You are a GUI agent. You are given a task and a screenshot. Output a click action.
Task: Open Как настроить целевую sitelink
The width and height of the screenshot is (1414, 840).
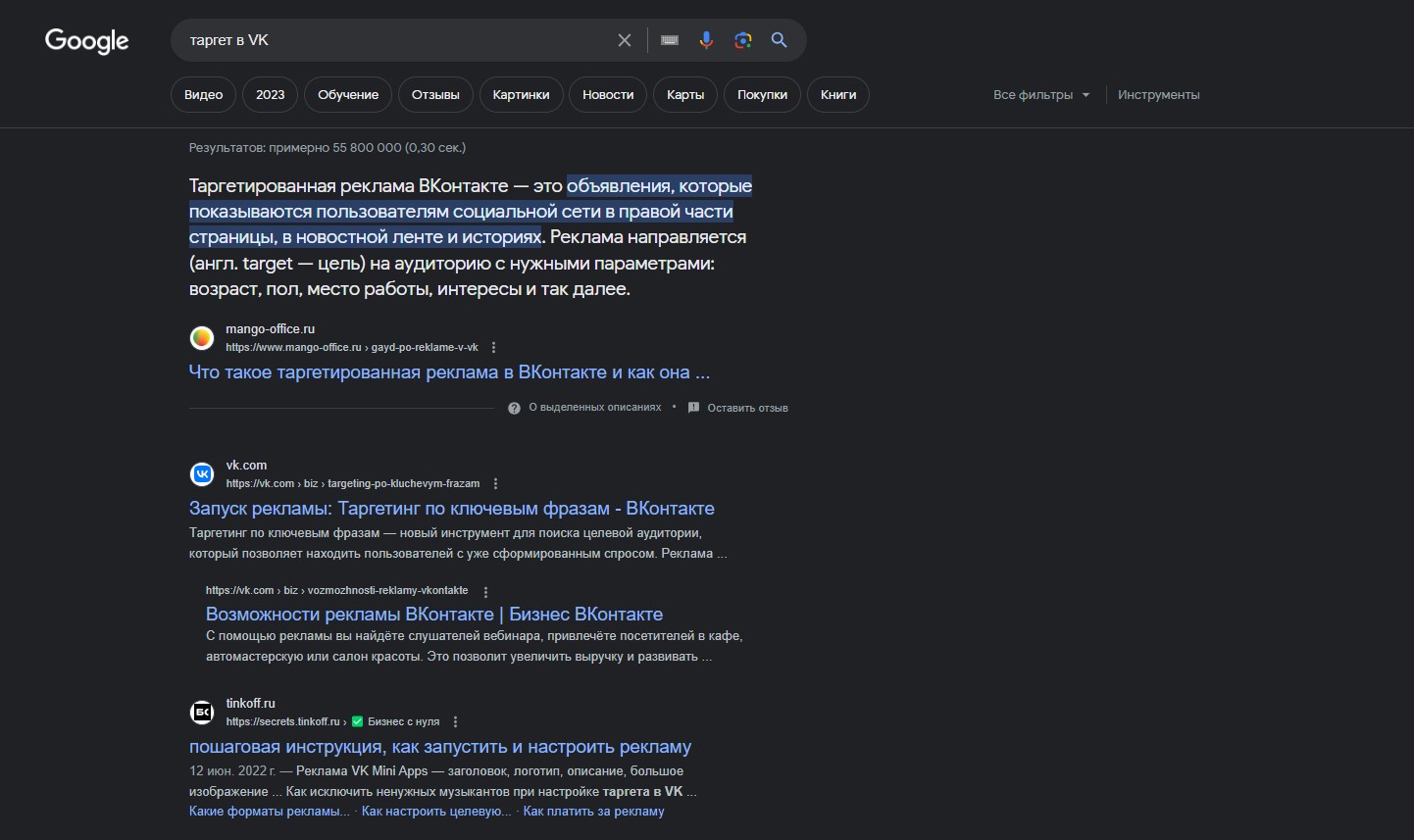(x=436, y=812)
